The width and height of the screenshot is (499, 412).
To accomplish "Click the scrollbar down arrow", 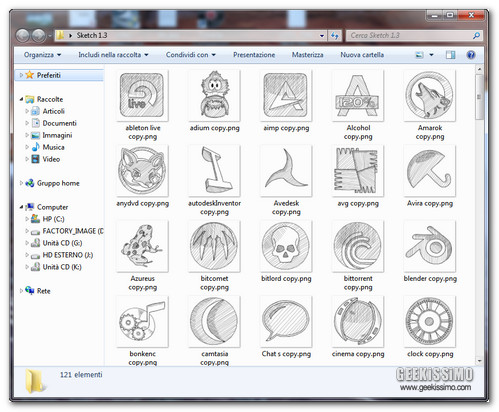I will (x=479, y=361).
